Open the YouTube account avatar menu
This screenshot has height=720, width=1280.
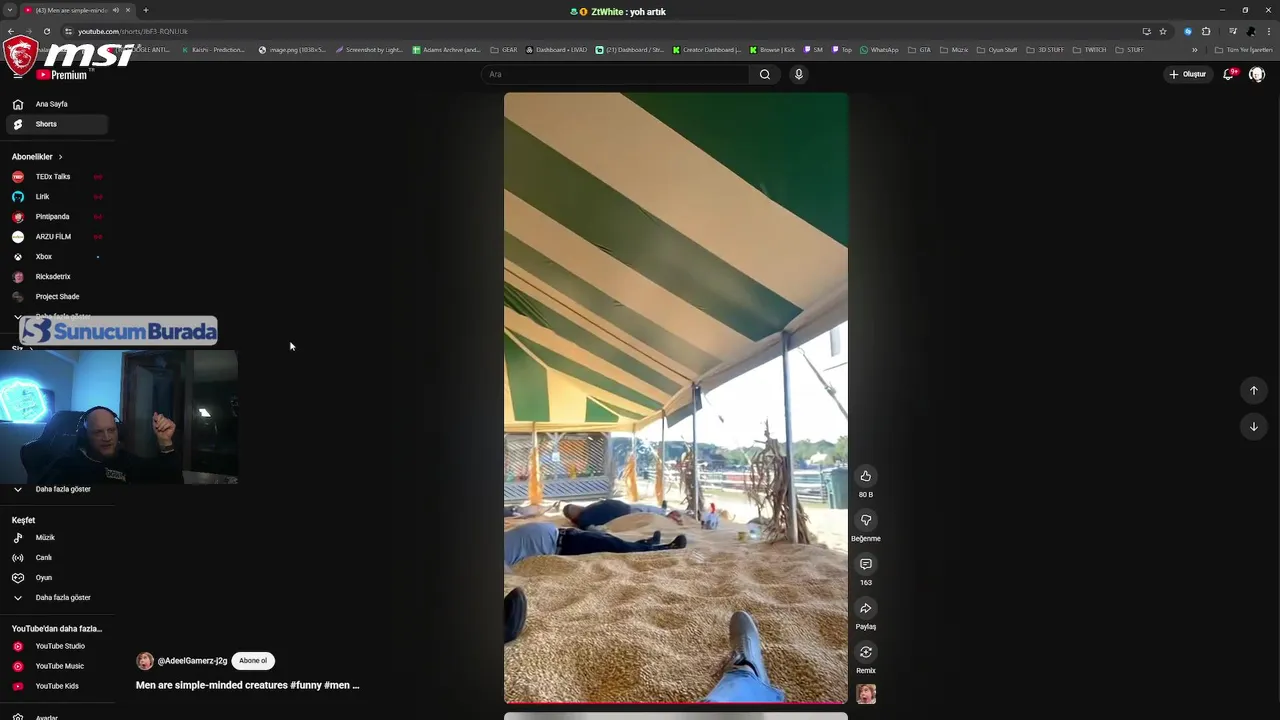tap(1257, 74)
